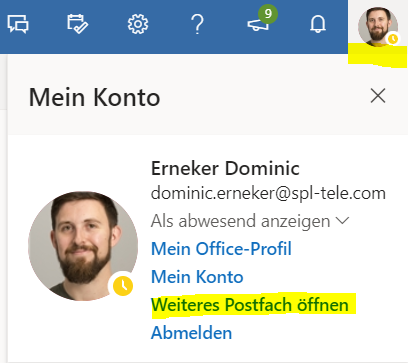Open help with the question mark icon
This screenshot has height=363, width=408.
click(x=197, y=24)
